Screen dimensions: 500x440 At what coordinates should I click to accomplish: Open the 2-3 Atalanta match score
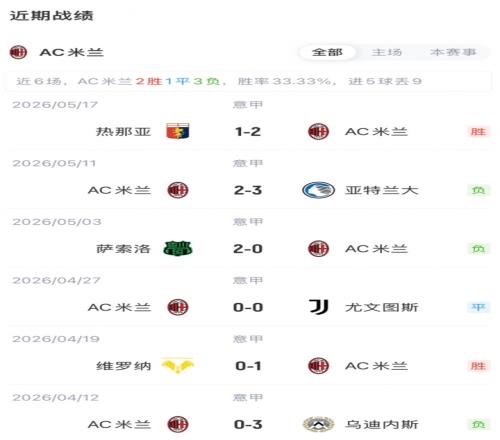coord(248,190)
